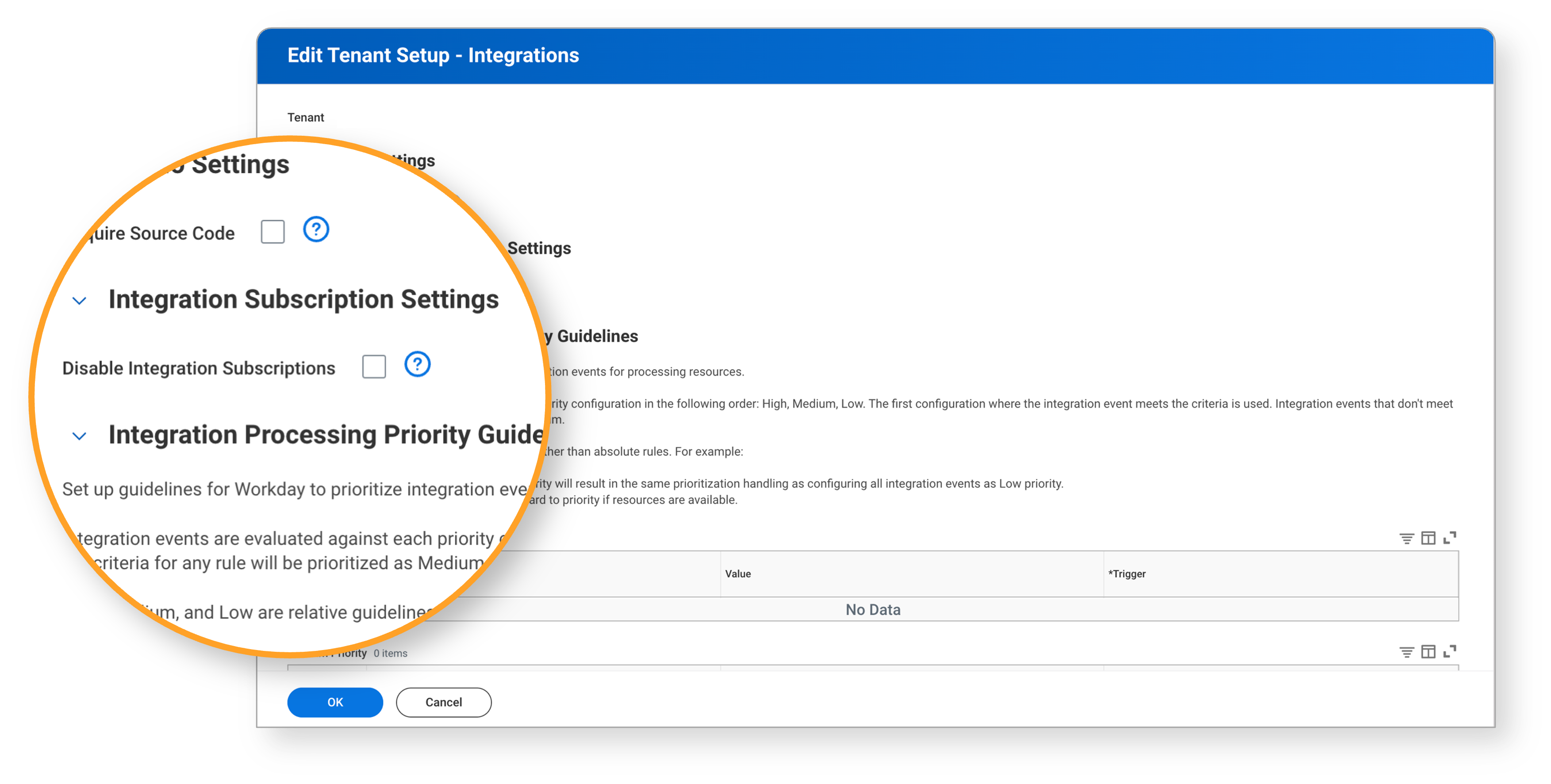Click the 'Disable Integration Subscriptions' label

[x=199, y=367]
